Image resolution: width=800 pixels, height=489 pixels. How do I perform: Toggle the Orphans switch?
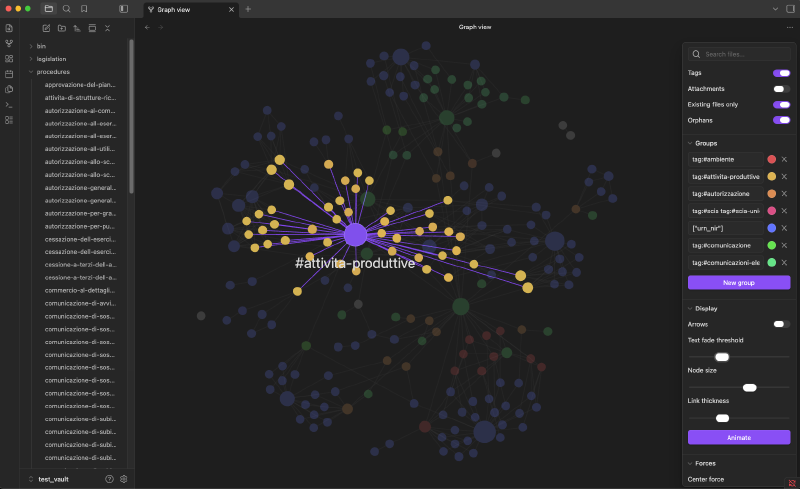click(x=781, y=120)
